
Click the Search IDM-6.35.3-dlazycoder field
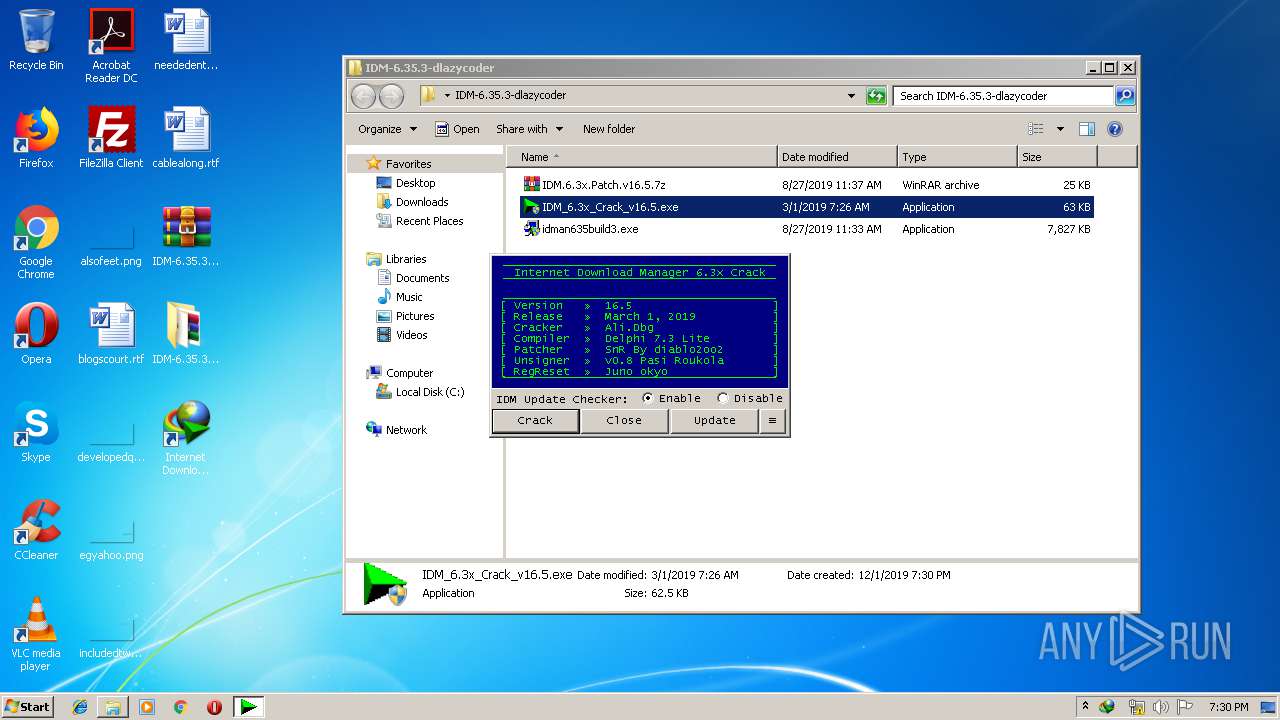[1003, 96]
